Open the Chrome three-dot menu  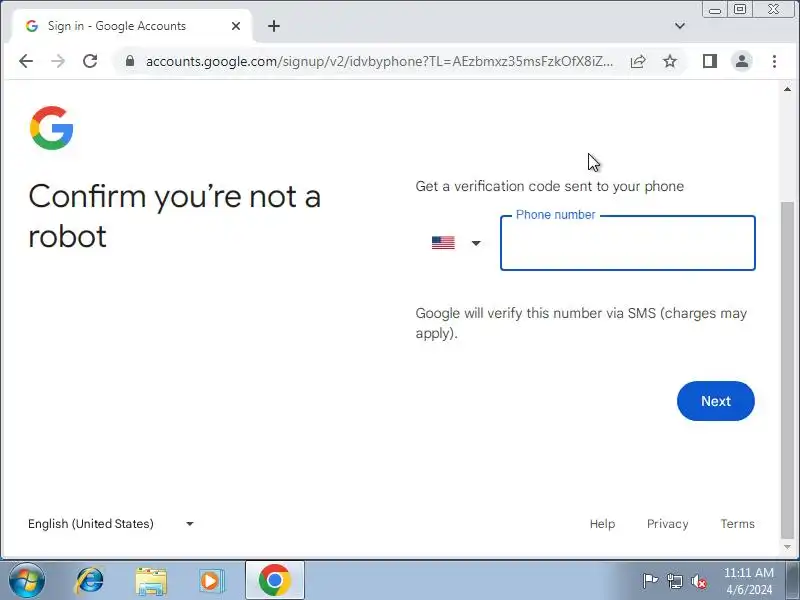(x=774, y=61)
